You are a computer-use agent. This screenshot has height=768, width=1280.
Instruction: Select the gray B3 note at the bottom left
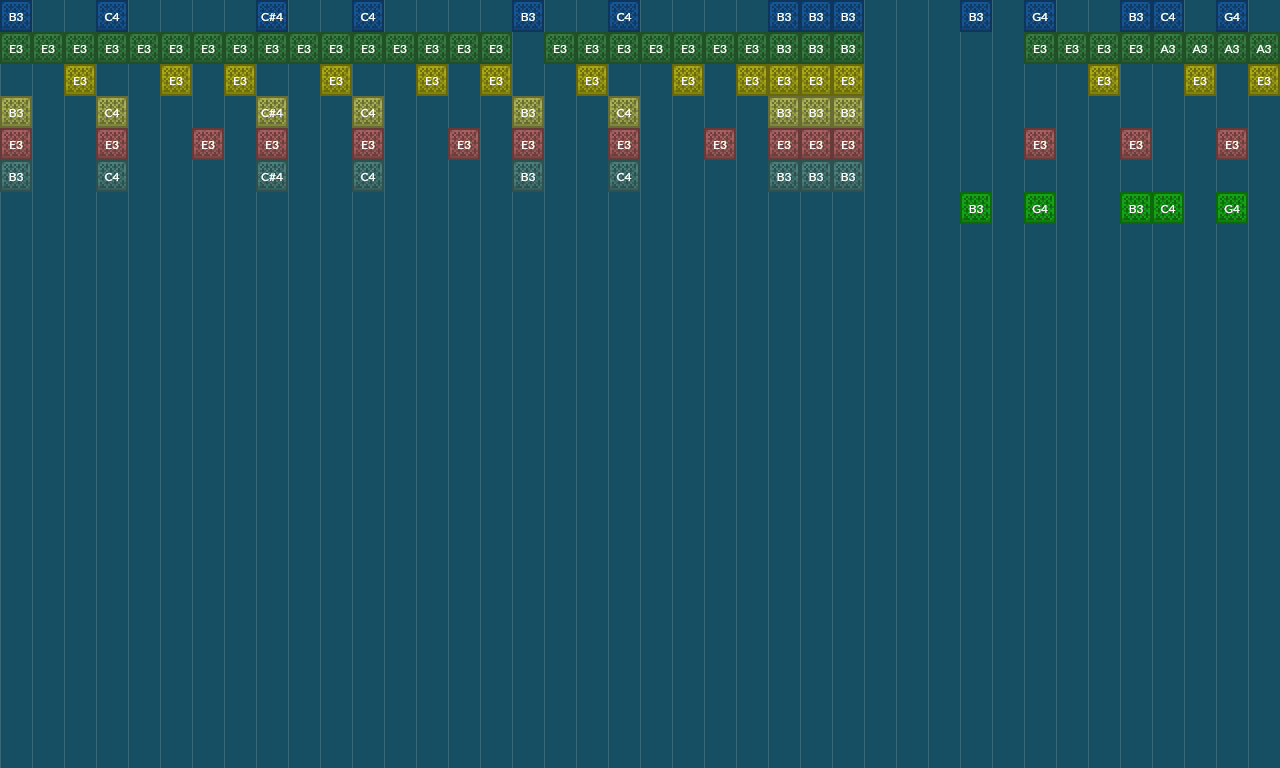point(15,176)
